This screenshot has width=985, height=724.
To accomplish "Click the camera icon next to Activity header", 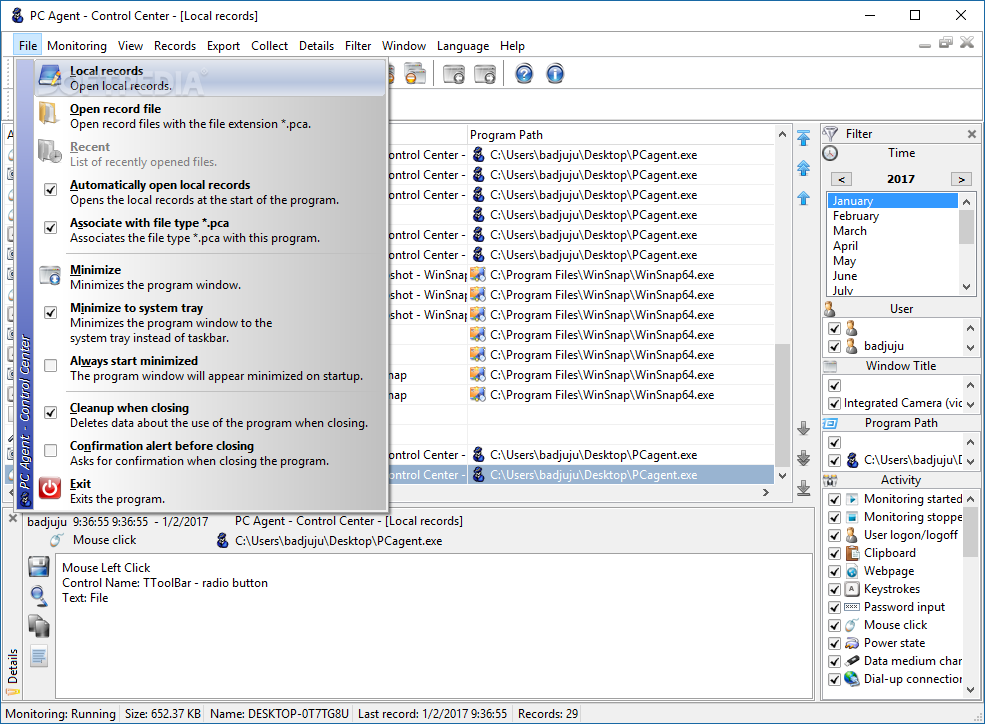I will pos(830,480).
